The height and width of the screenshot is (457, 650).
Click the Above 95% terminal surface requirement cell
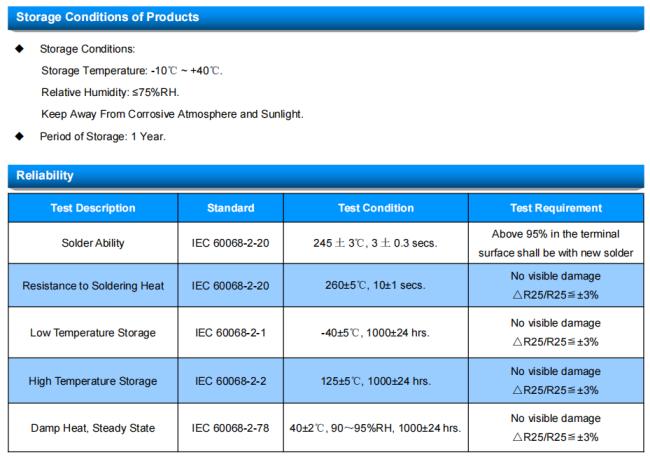556,243
